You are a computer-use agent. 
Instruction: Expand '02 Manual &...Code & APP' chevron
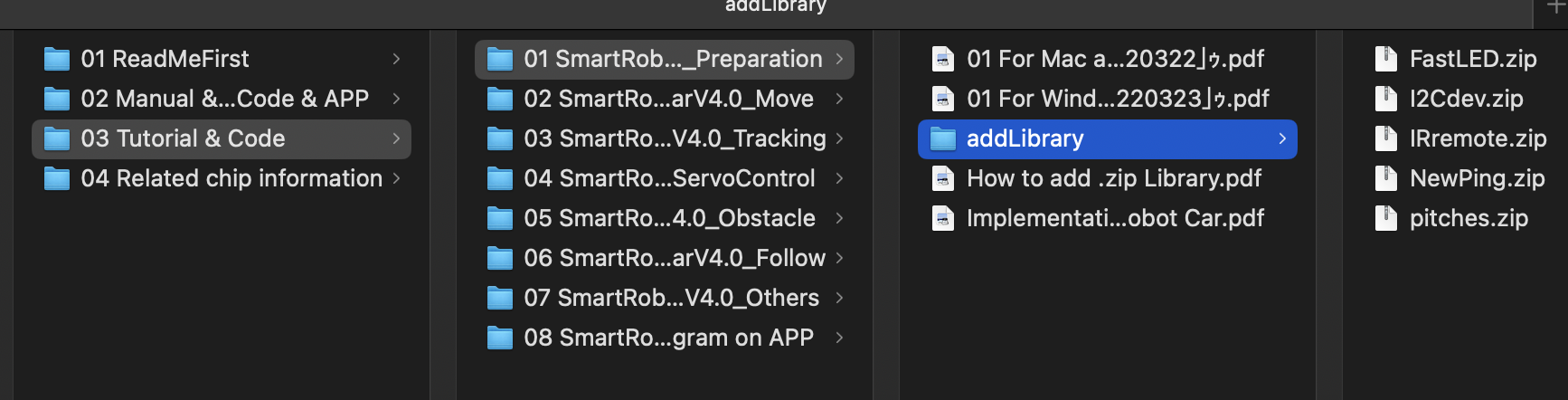pos(396,99)
